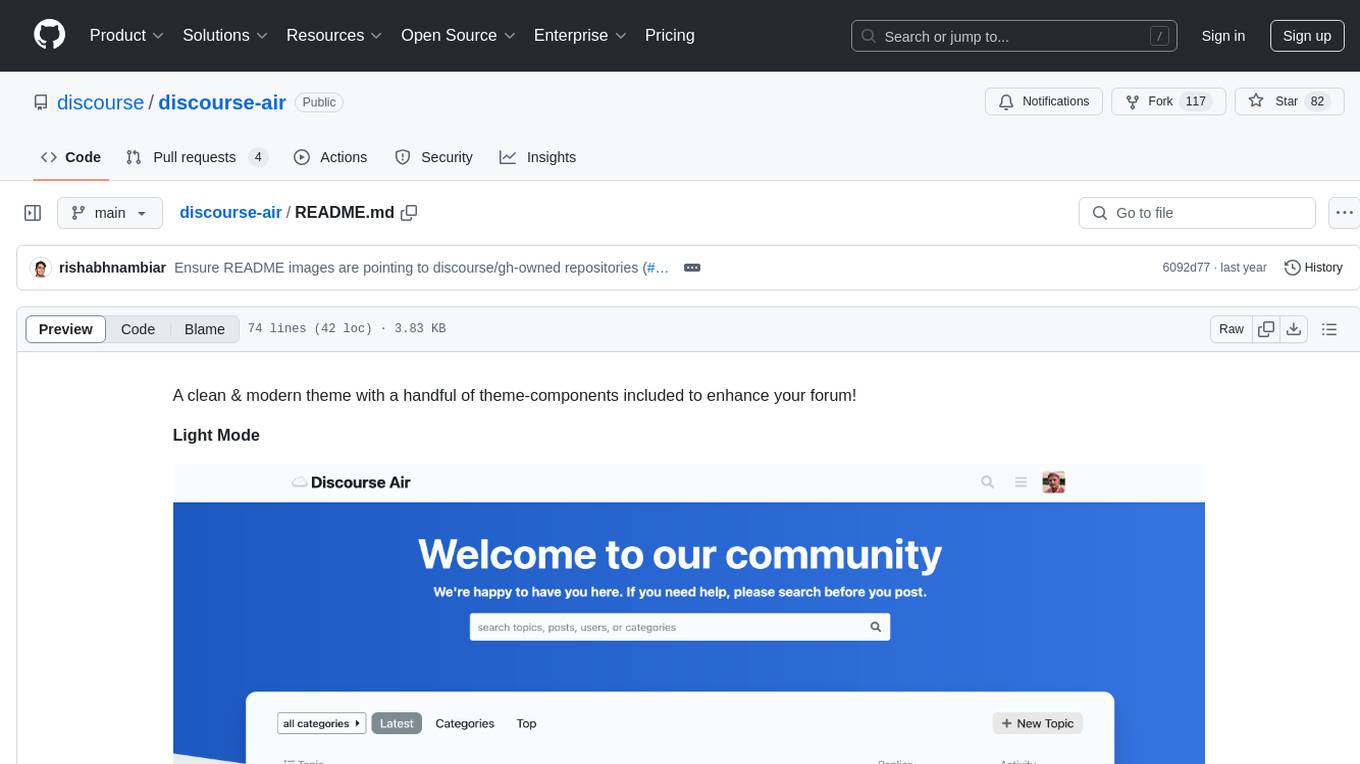The image size is (1360, 764).
Task: Open the more file options ellipsis
Action: 1345,213
